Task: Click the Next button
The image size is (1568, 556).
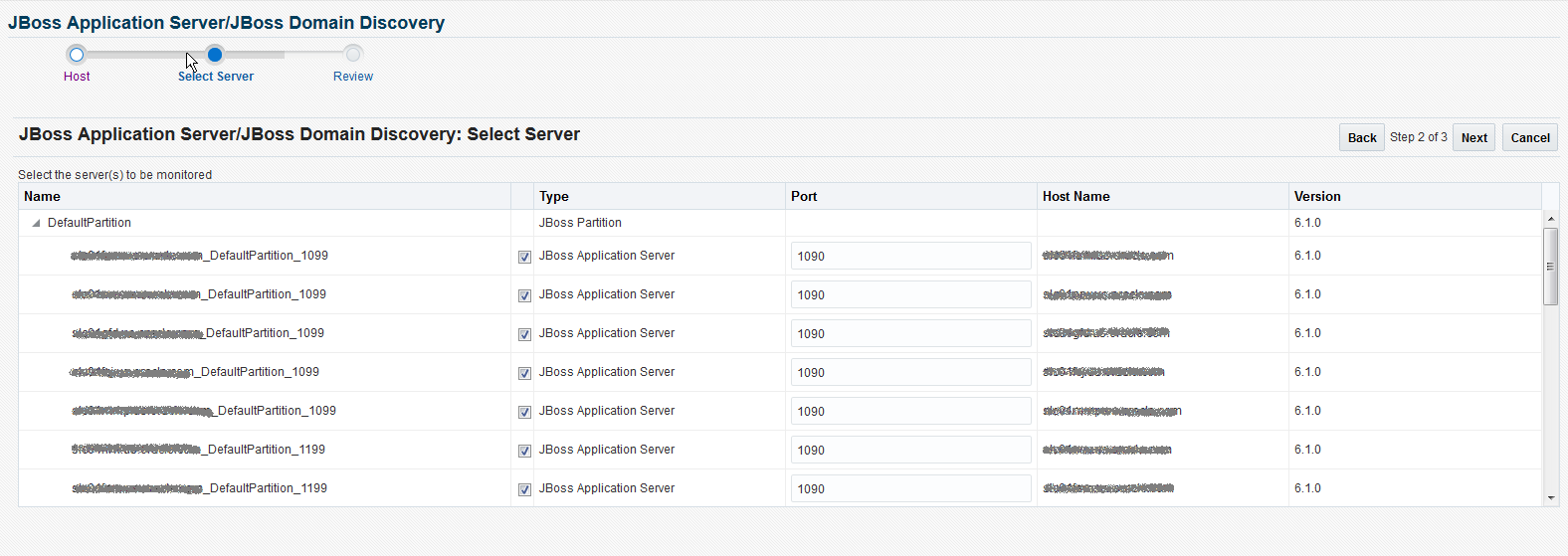Action: coord(1474,137)
